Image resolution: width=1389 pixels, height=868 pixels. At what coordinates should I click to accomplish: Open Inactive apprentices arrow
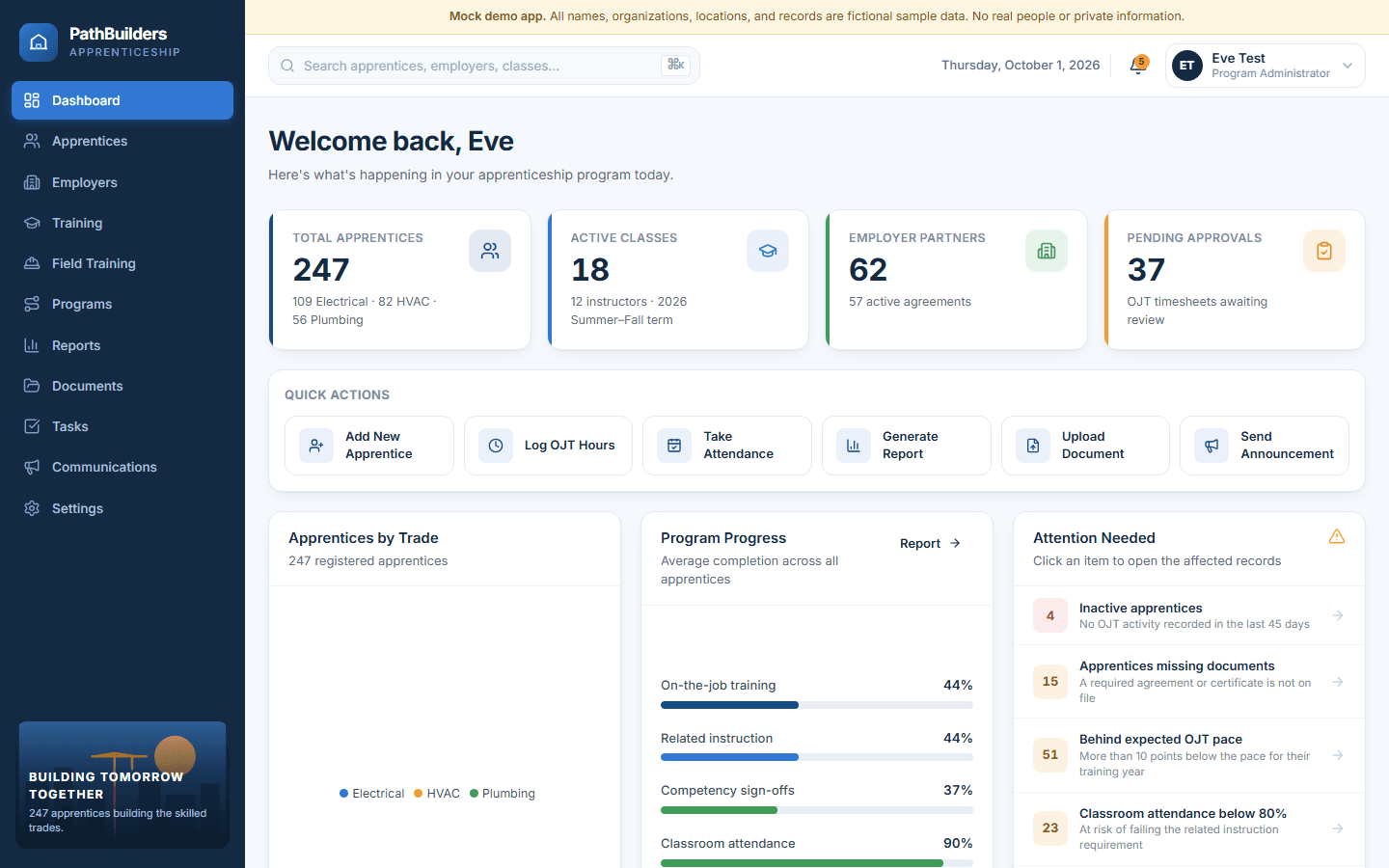coord(1338,615)
